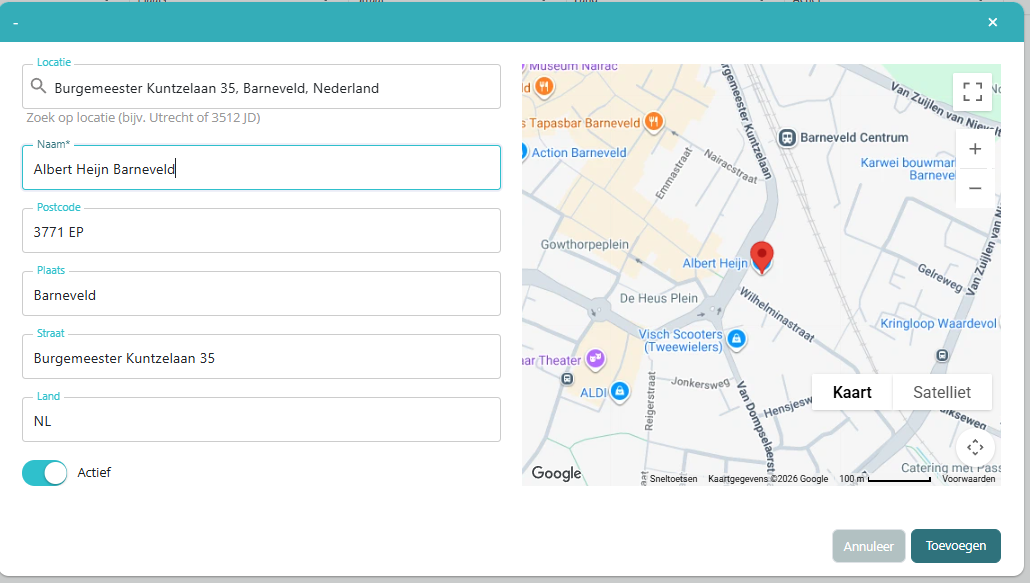1030x583 pixels.
Task: Click the Google logo on the map
Action: pos(556,473)
